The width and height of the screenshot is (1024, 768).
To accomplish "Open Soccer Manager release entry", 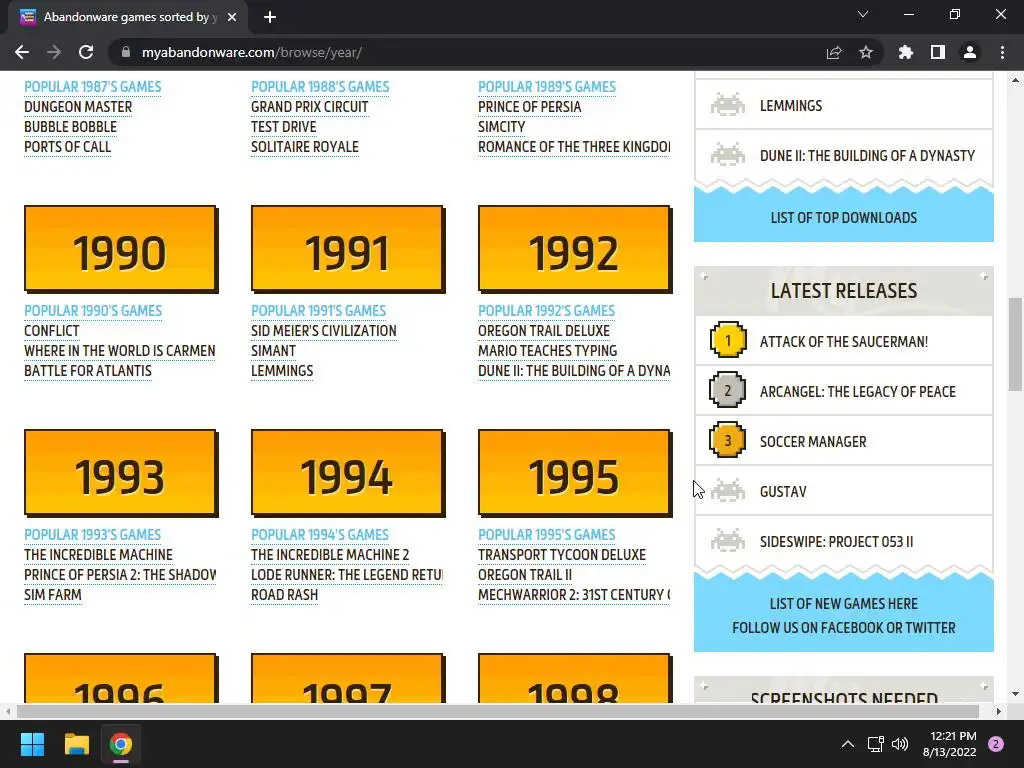I will tap(813, 442).
